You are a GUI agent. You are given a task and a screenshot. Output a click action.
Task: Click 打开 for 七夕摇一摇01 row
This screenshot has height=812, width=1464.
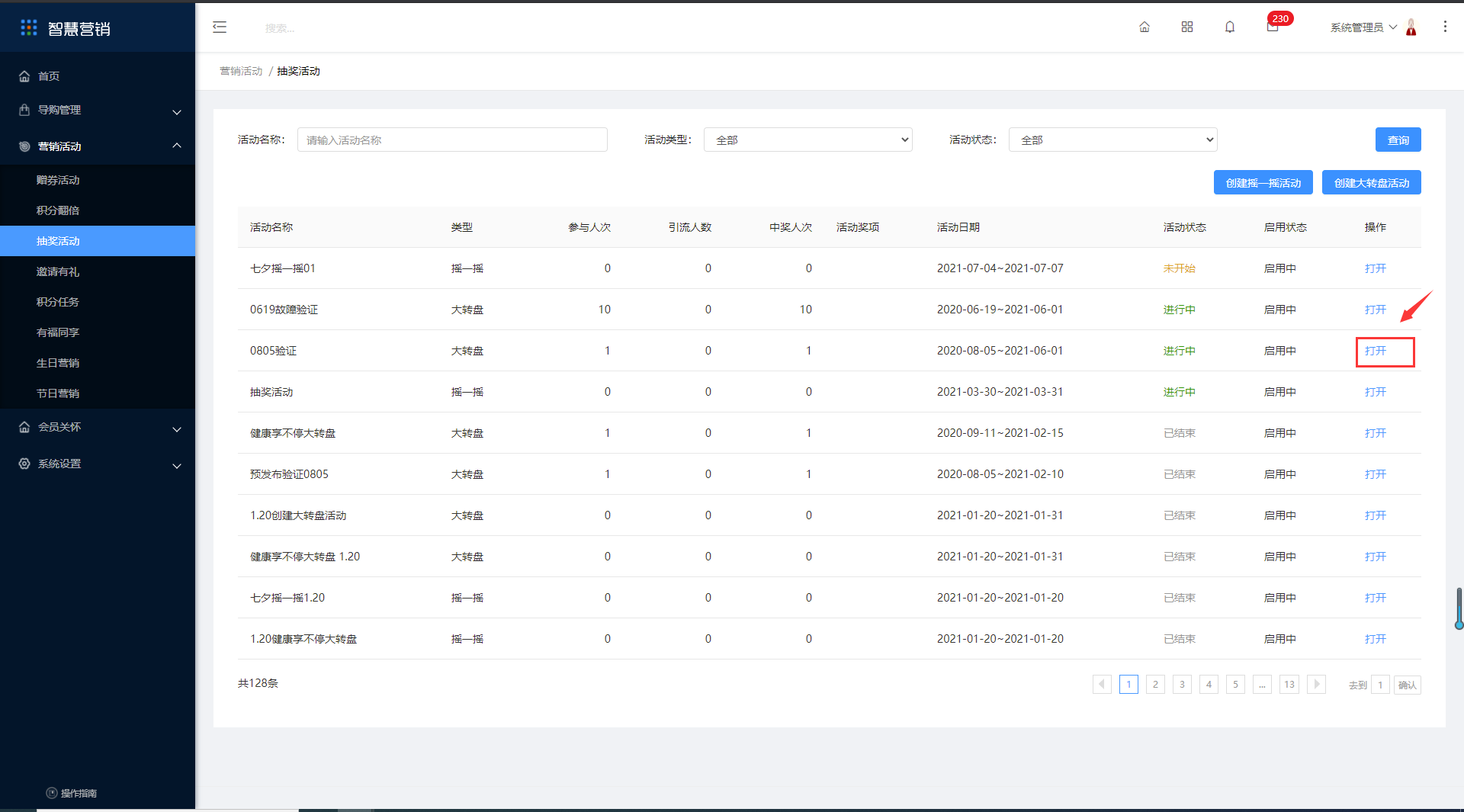click(x=1375, y=268)
